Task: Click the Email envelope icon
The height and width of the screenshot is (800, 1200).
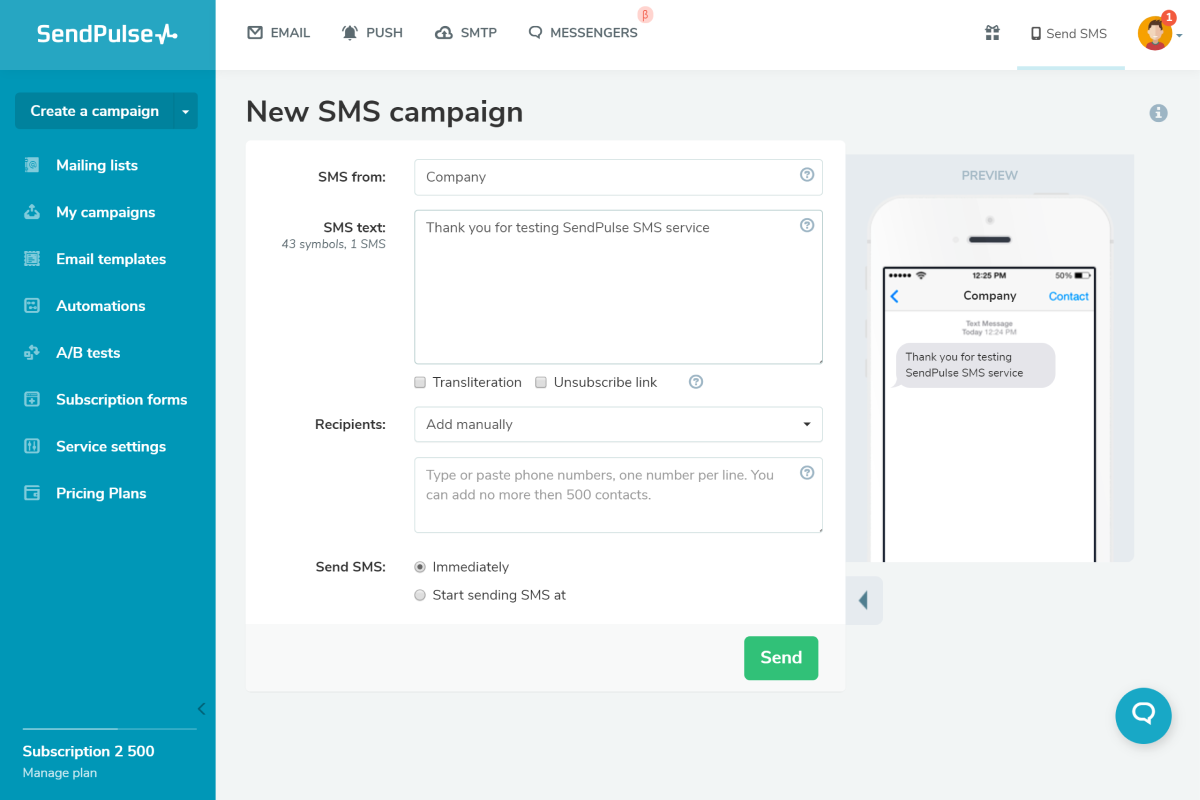Action: pyautogui.click(x=255, y=33)
